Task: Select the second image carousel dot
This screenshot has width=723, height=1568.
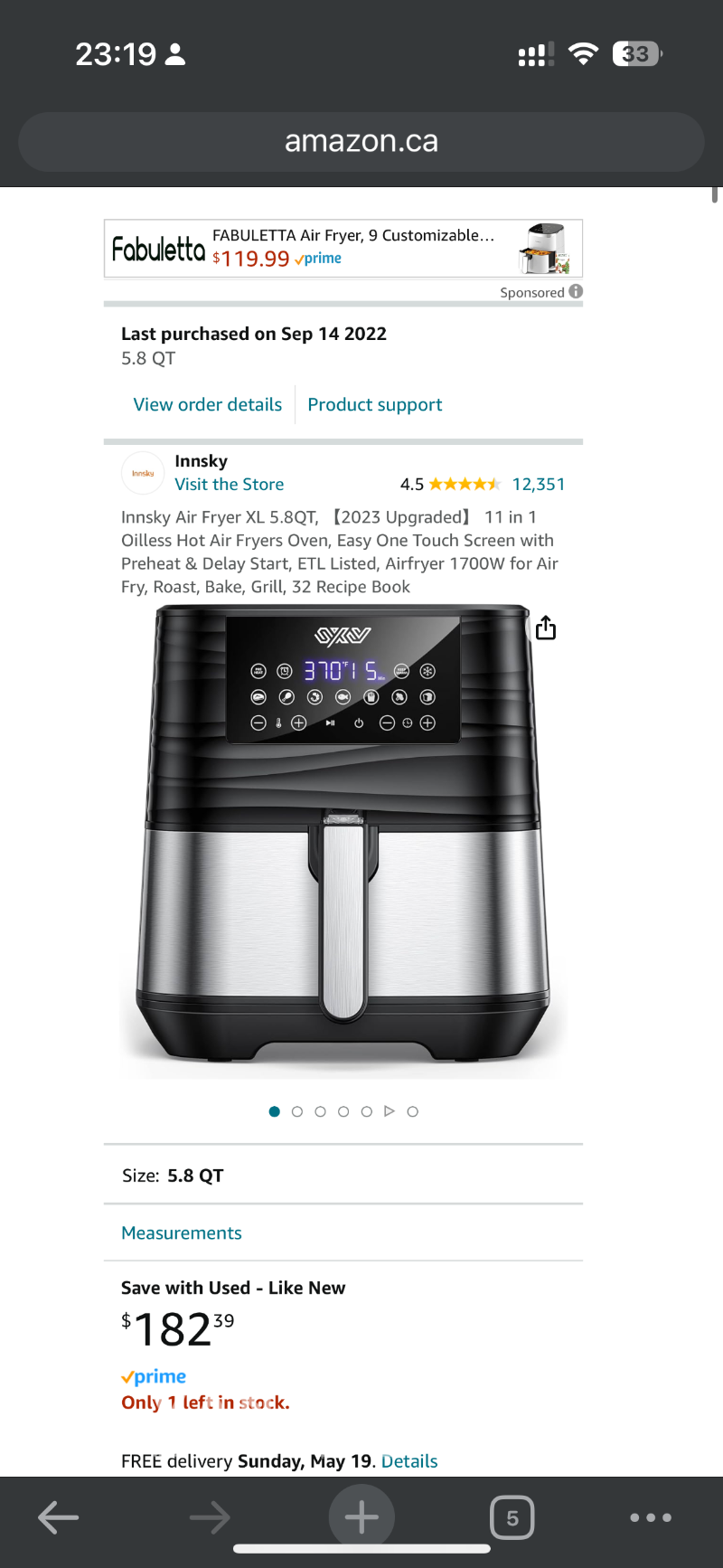Action: 297,1111
